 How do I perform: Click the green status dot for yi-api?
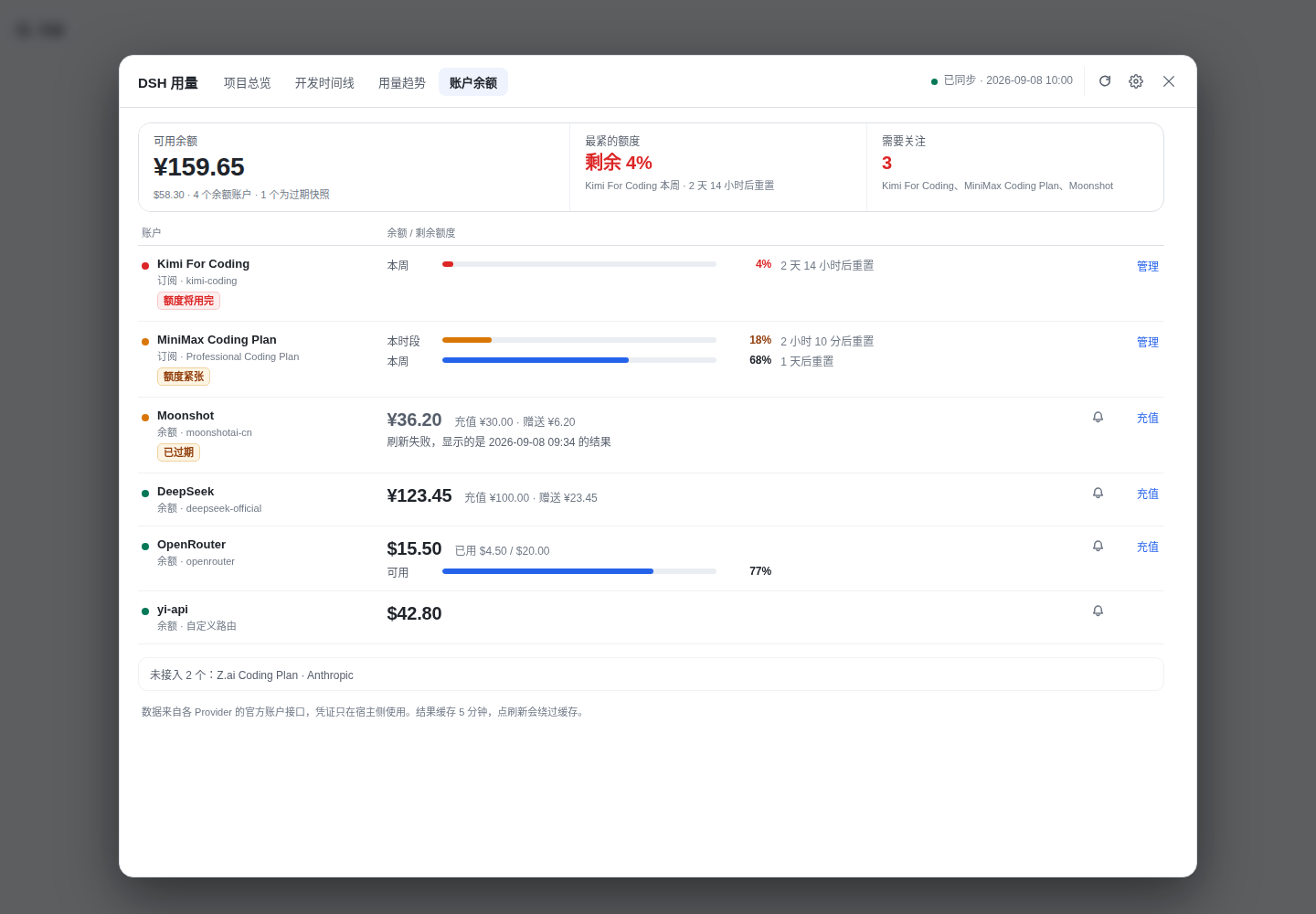click(145, 611)
